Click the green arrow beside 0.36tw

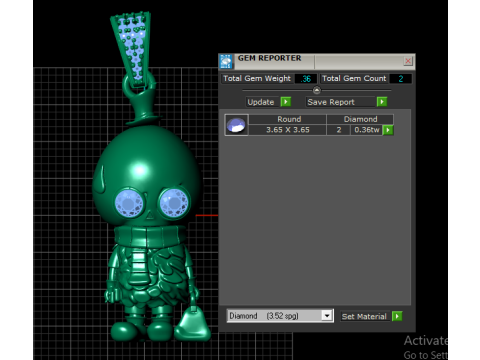[x=388, y=130]
